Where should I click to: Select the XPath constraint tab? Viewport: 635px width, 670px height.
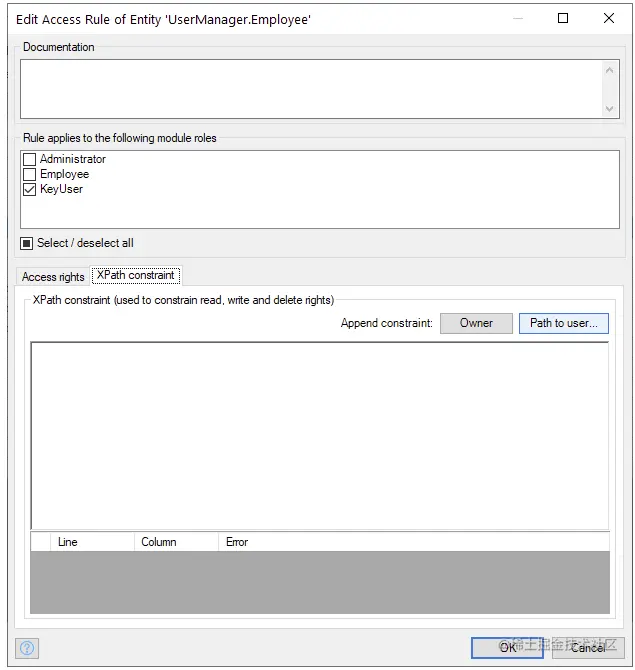click(x=135, y=275)
